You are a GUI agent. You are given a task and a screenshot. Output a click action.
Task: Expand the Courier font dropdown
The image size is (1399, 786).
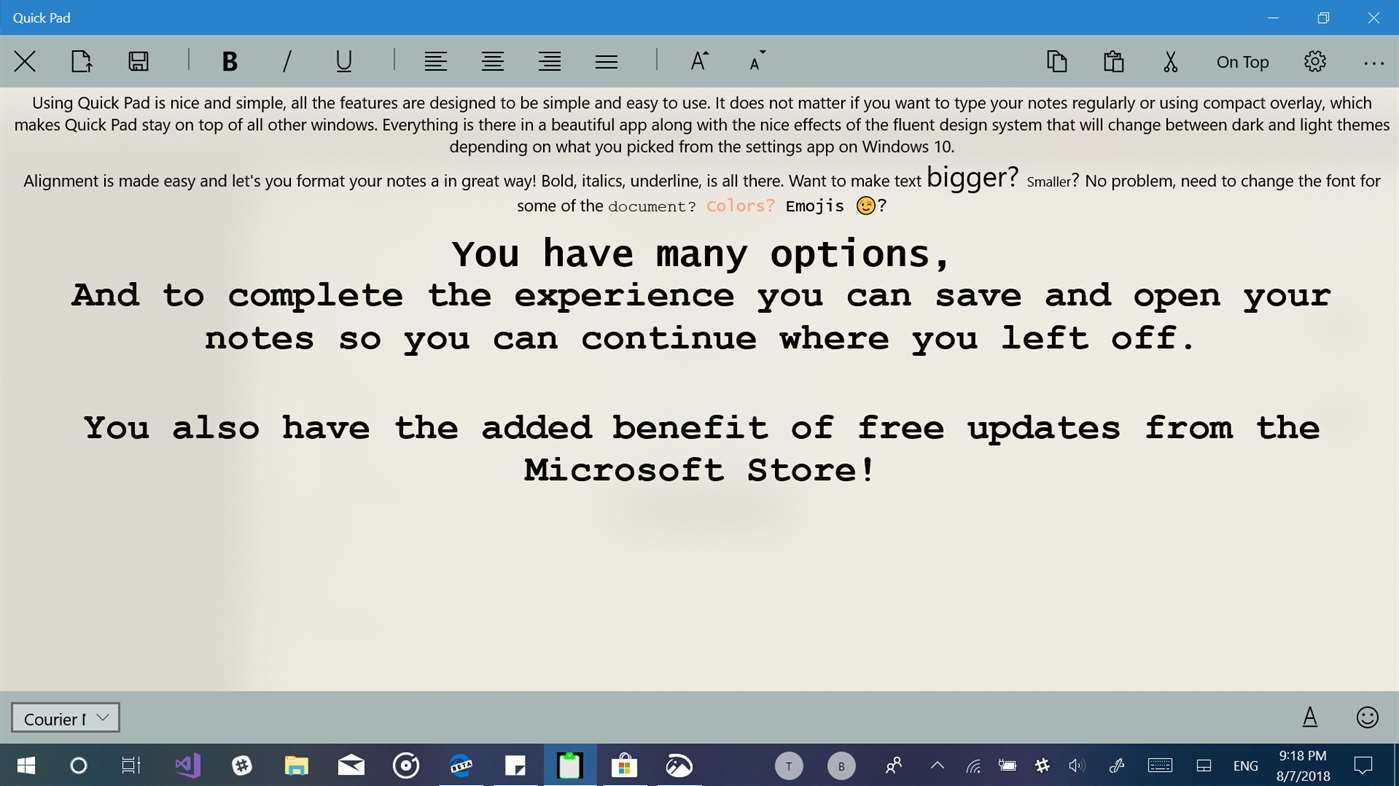(x=66, y=718)
